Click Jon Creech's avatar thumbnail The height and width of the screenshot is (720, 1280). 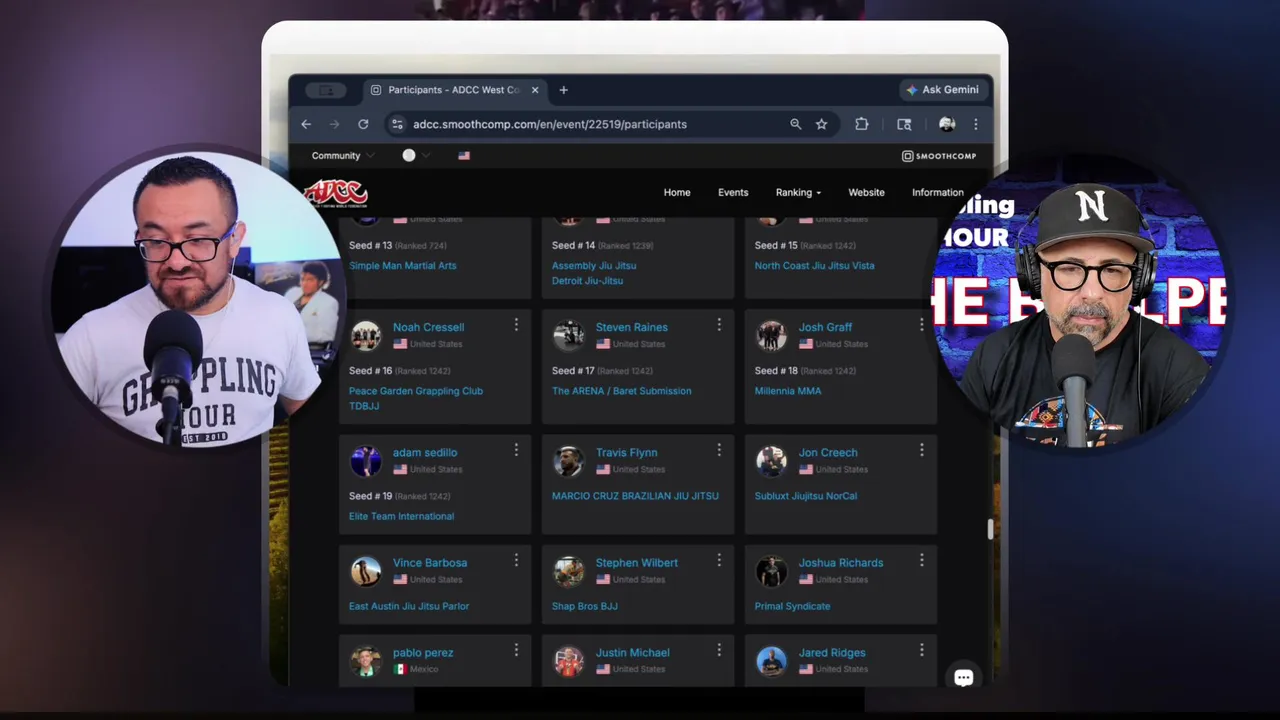(x=771, y=461)
